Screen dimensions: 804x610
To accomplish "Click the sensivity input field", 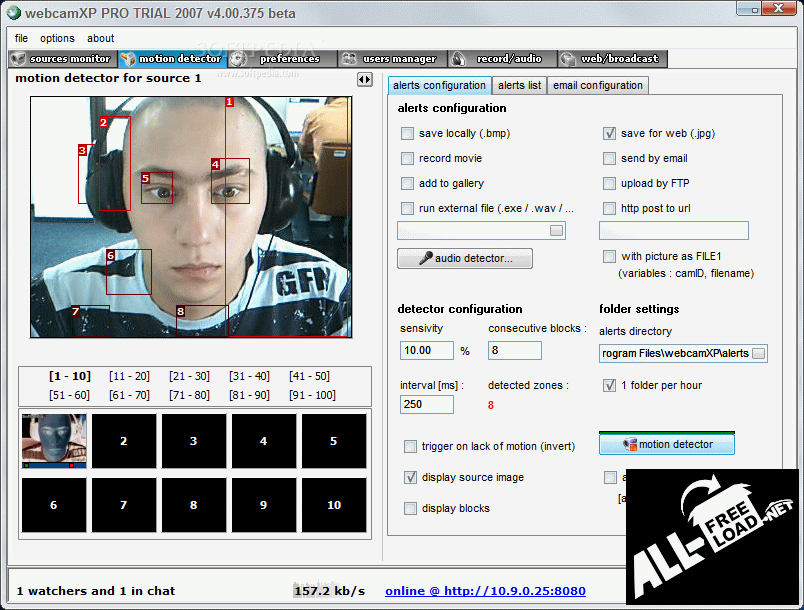I will pyautogui.click(x=426, y=350).
